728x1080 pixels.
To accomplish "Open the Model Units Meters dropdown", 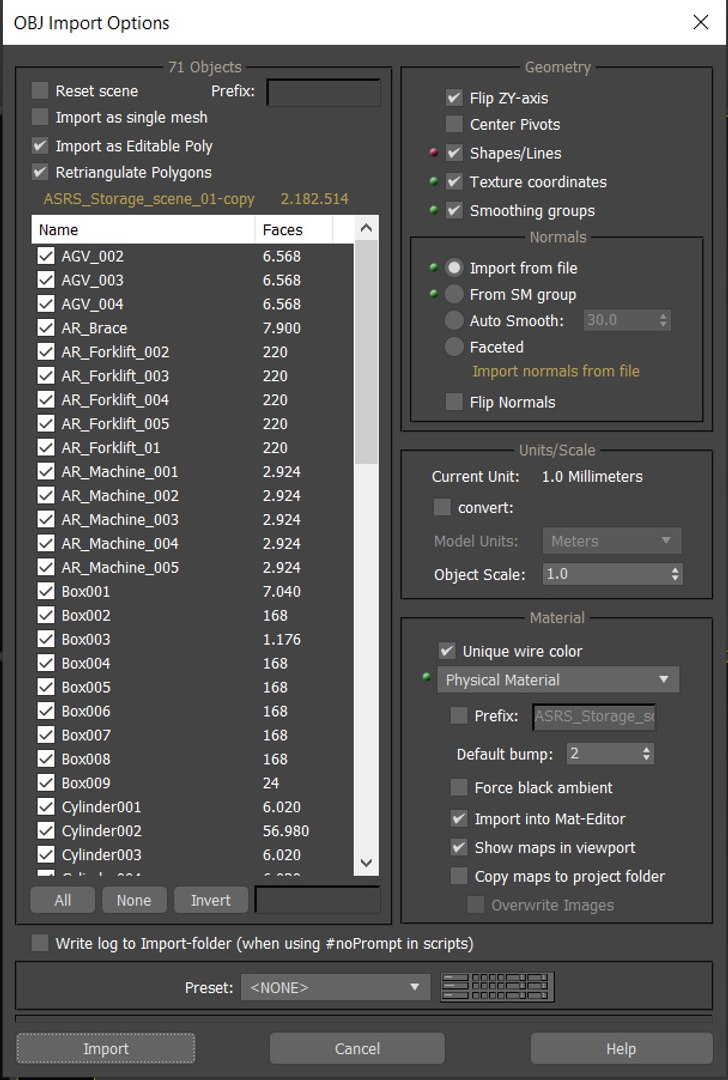I will coord(612,541).
